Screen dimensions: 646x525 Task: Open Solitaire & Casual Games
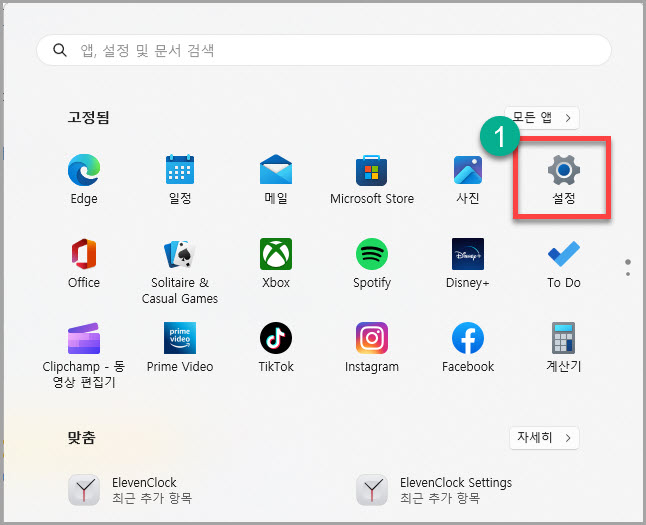click(180, 271)
